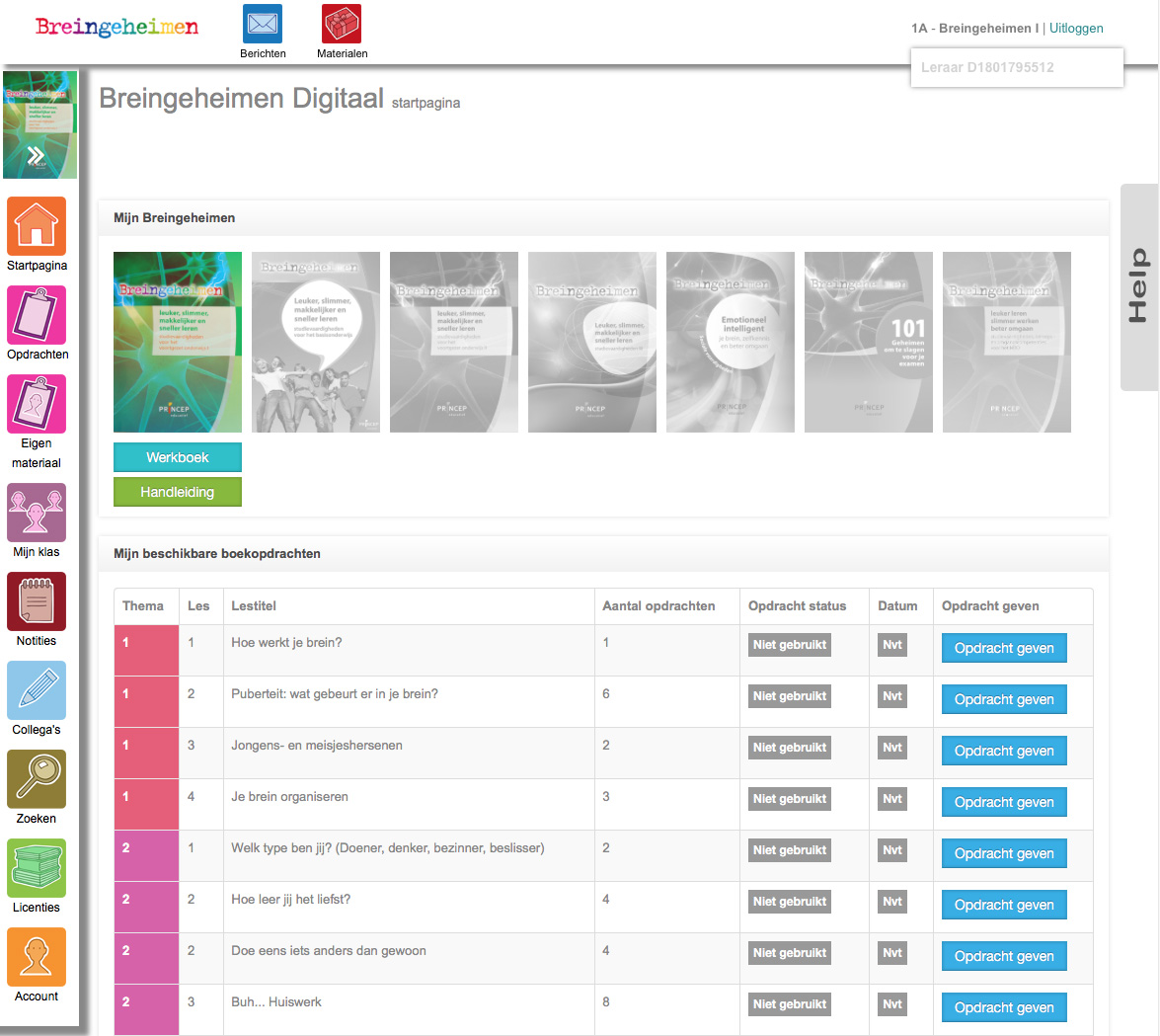Viewport: 1160px width, 1036px height.
Task: Click the Lestitel column header
Action: (x=253, y=606)
